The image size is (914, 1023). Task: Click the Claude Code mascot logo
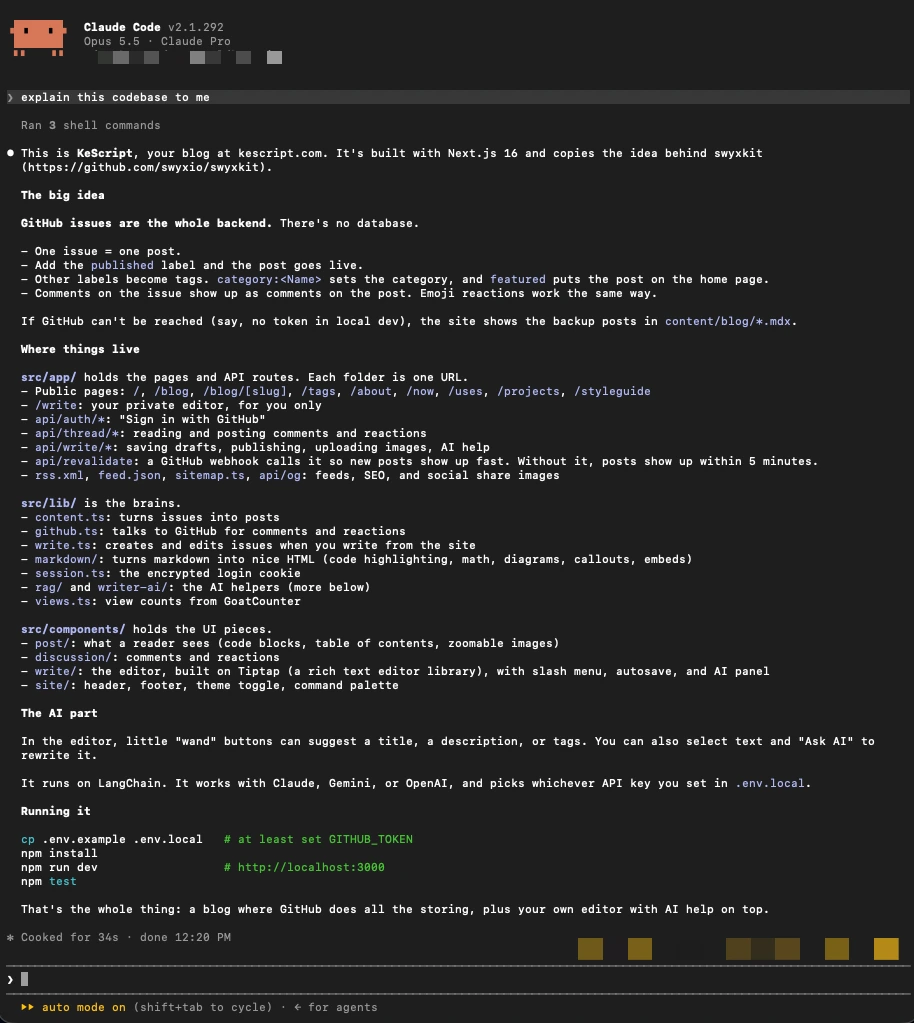[x=38, y=37]
